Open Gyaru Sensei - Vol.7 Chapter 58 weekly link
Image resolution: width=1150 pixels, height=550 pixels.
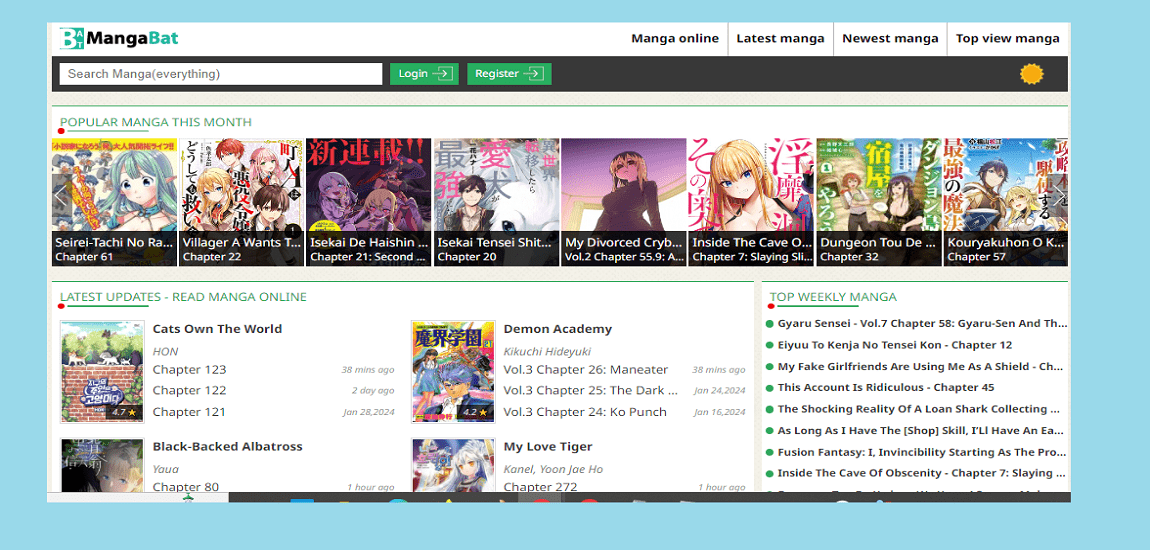[x=922, y=323]
